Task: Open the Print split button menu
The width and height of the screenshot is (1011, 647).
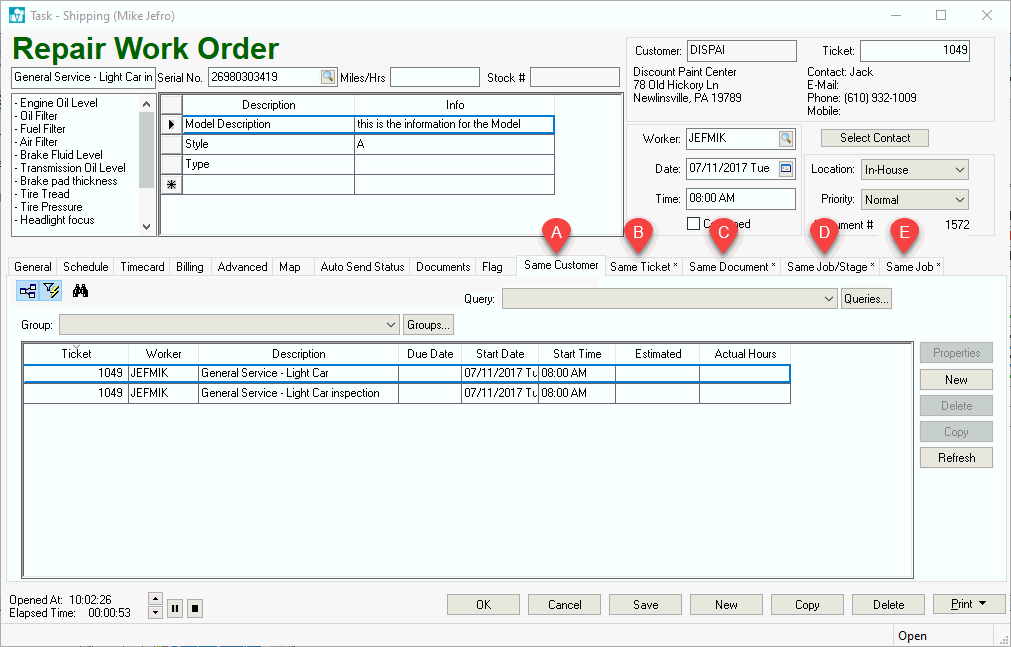Action: 969,604
